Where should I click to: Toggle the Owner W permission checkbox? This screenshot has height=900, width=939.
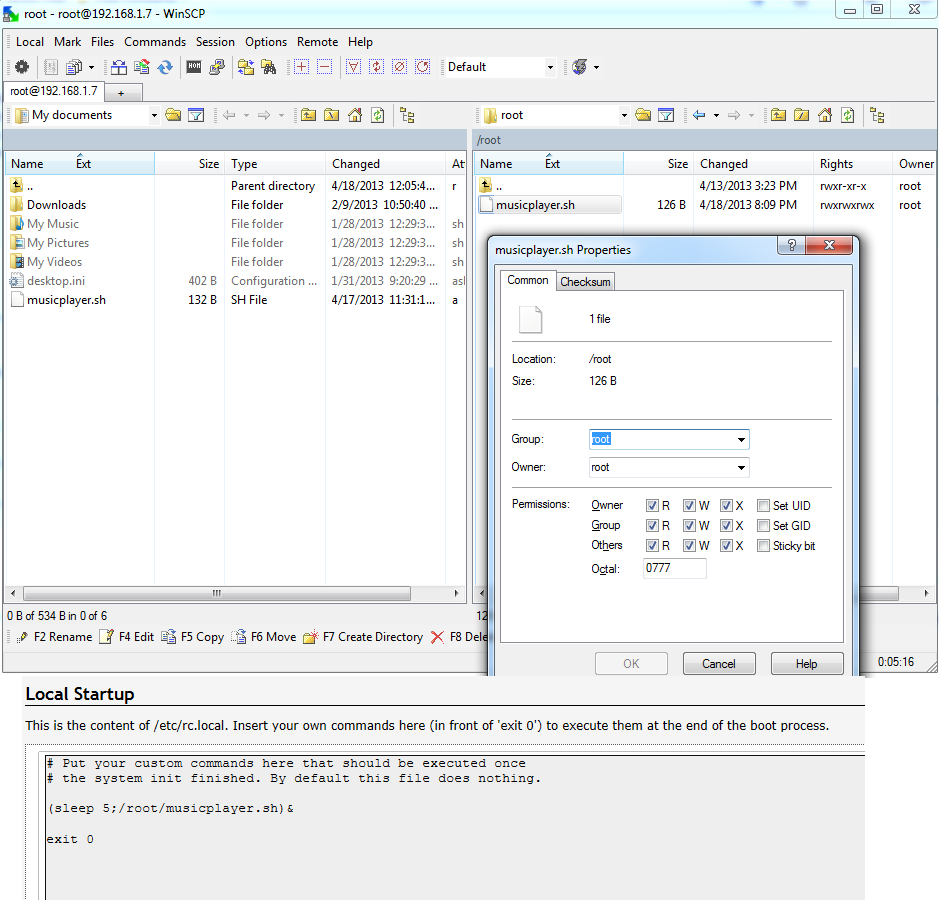[x=689, y=506]
